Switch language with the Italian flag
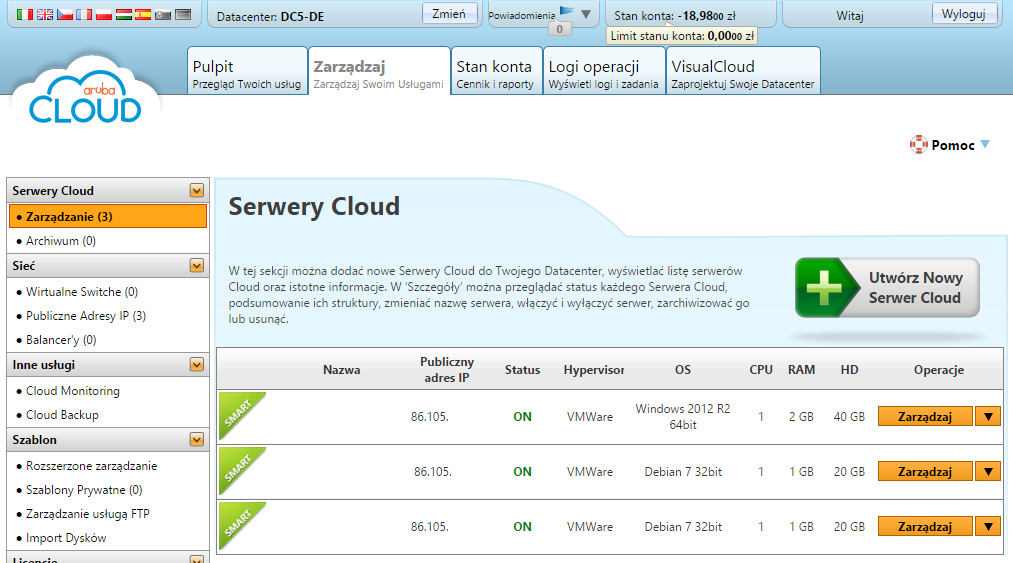 pyautogui.click(x=25, y=14)
